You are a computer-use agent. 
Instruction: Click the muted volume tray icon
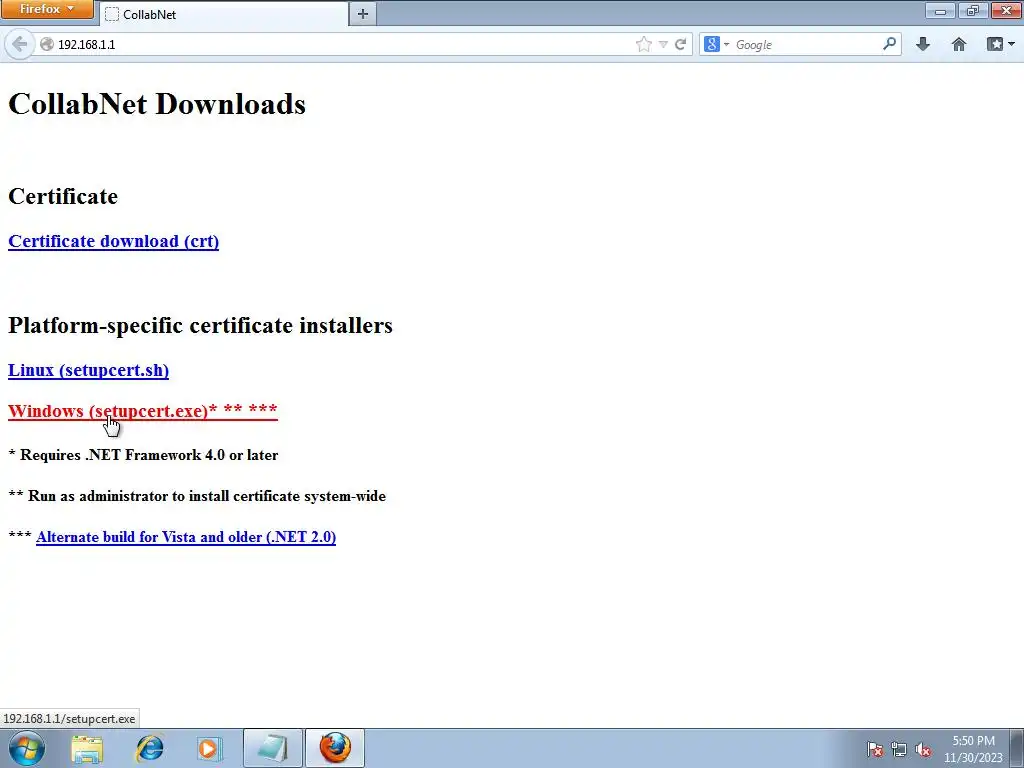pyautogui.click(x=923, y=749)
